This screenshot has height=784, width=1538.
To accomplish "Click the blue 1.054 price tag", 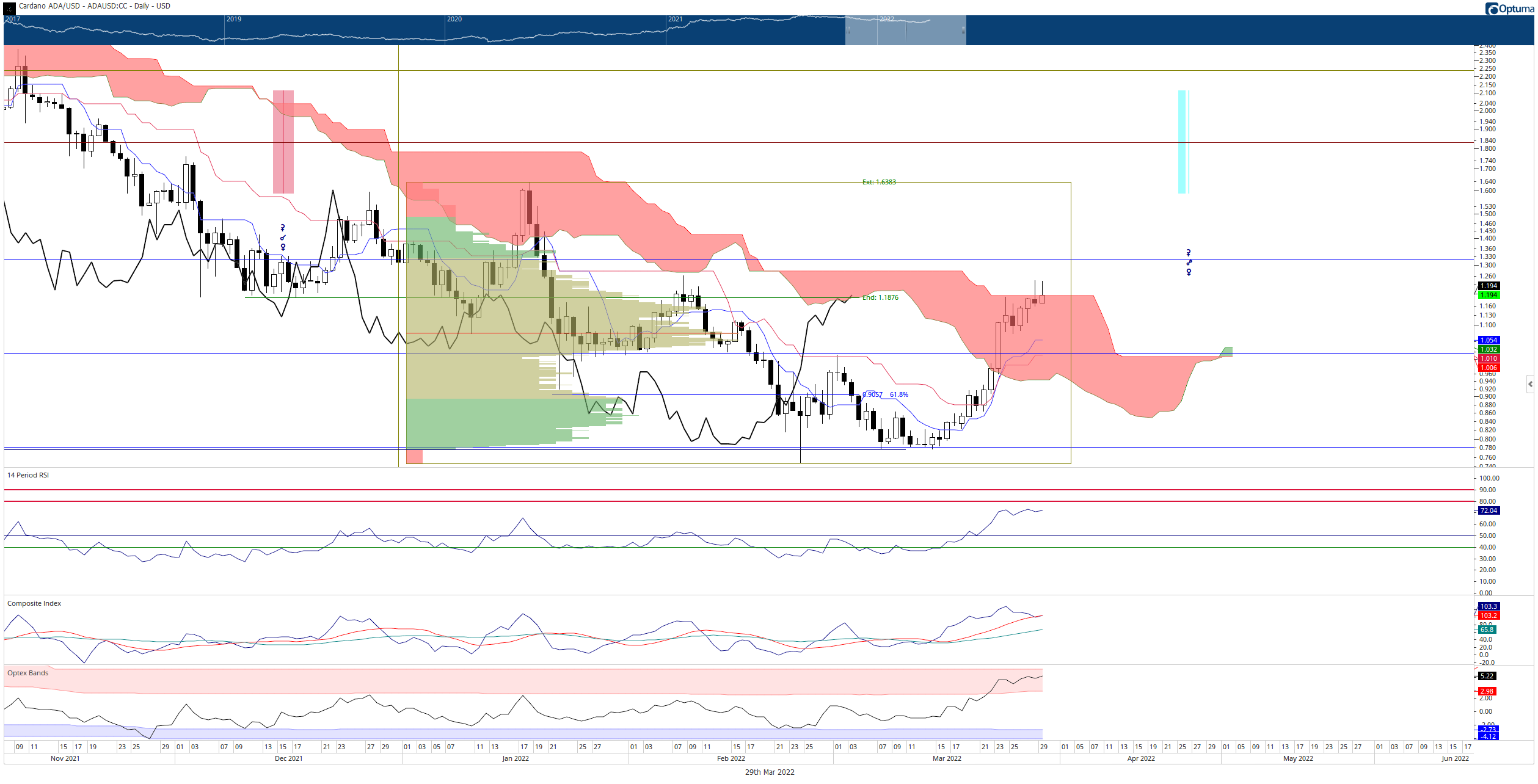I will pos(1489,340).
